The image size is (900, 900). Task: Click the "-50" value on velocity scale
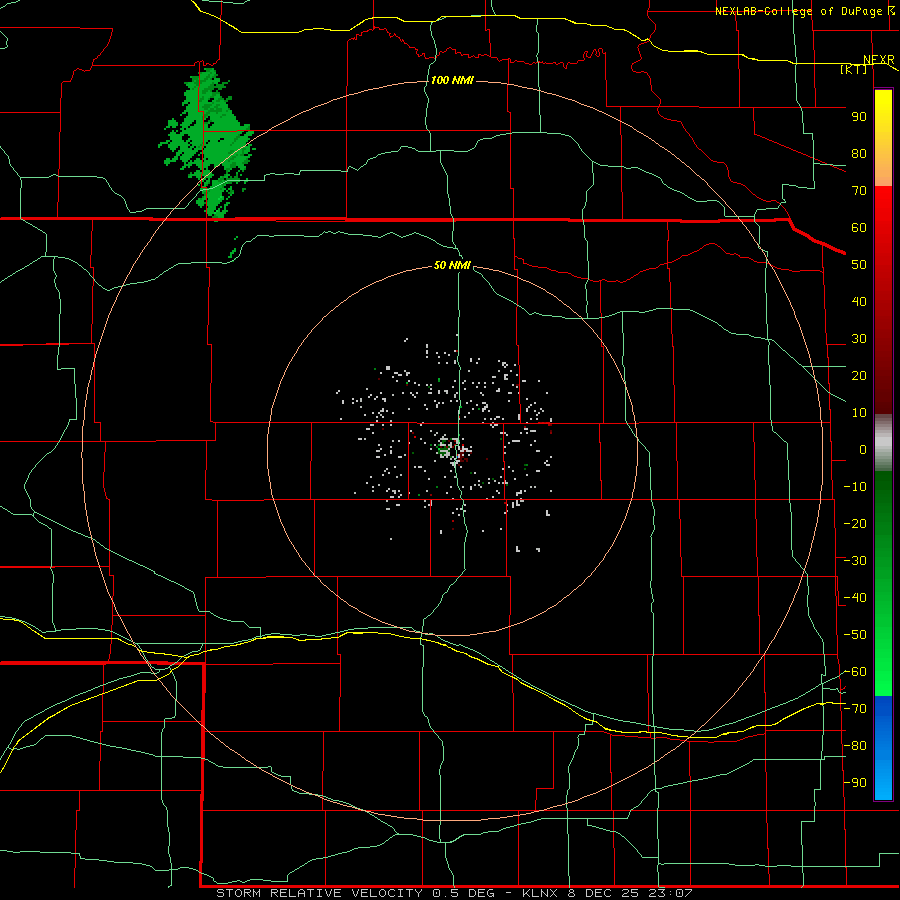(855, 635)
